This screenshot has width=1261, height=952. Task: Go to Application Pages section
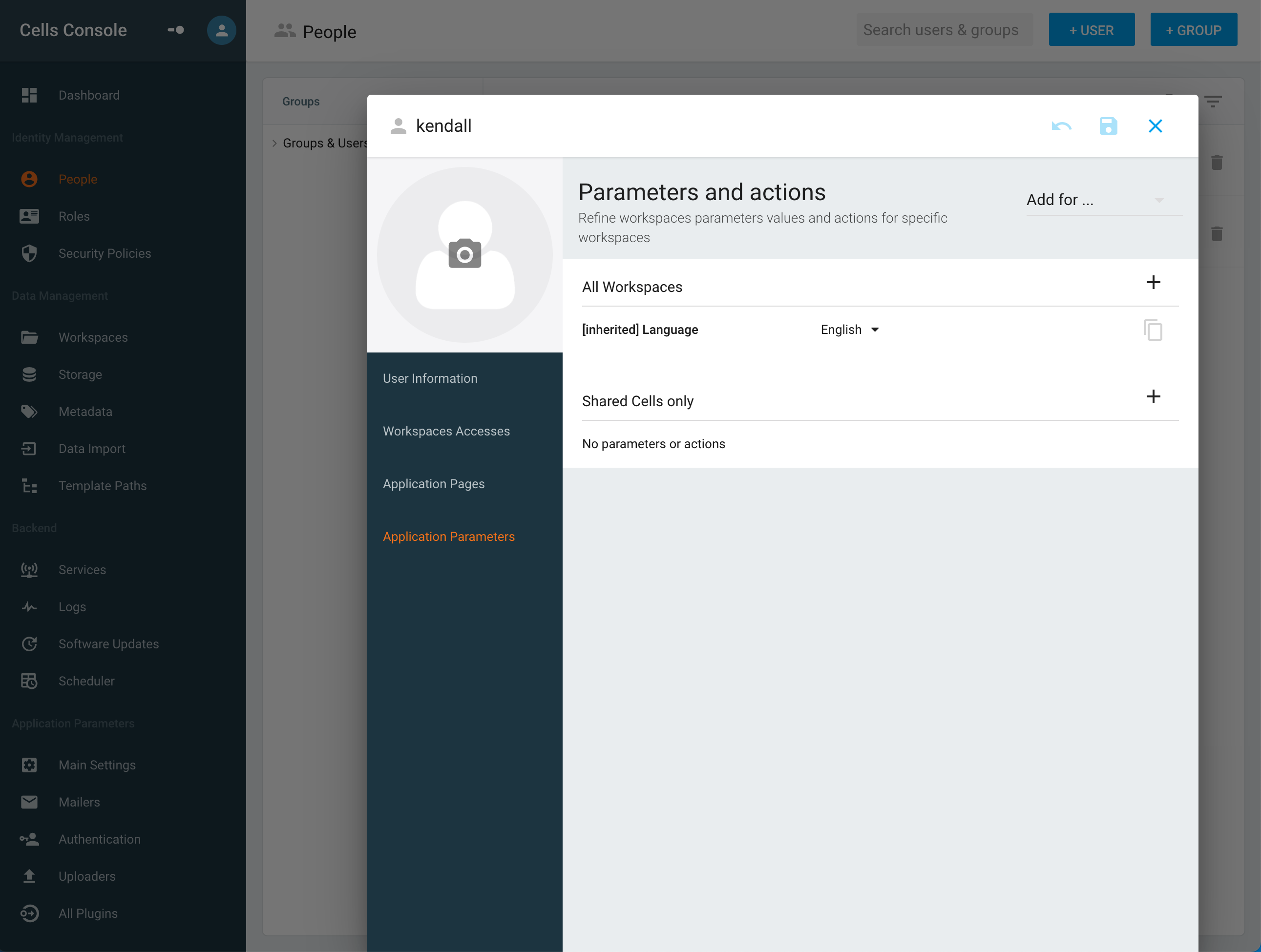(x=433, y=484)
